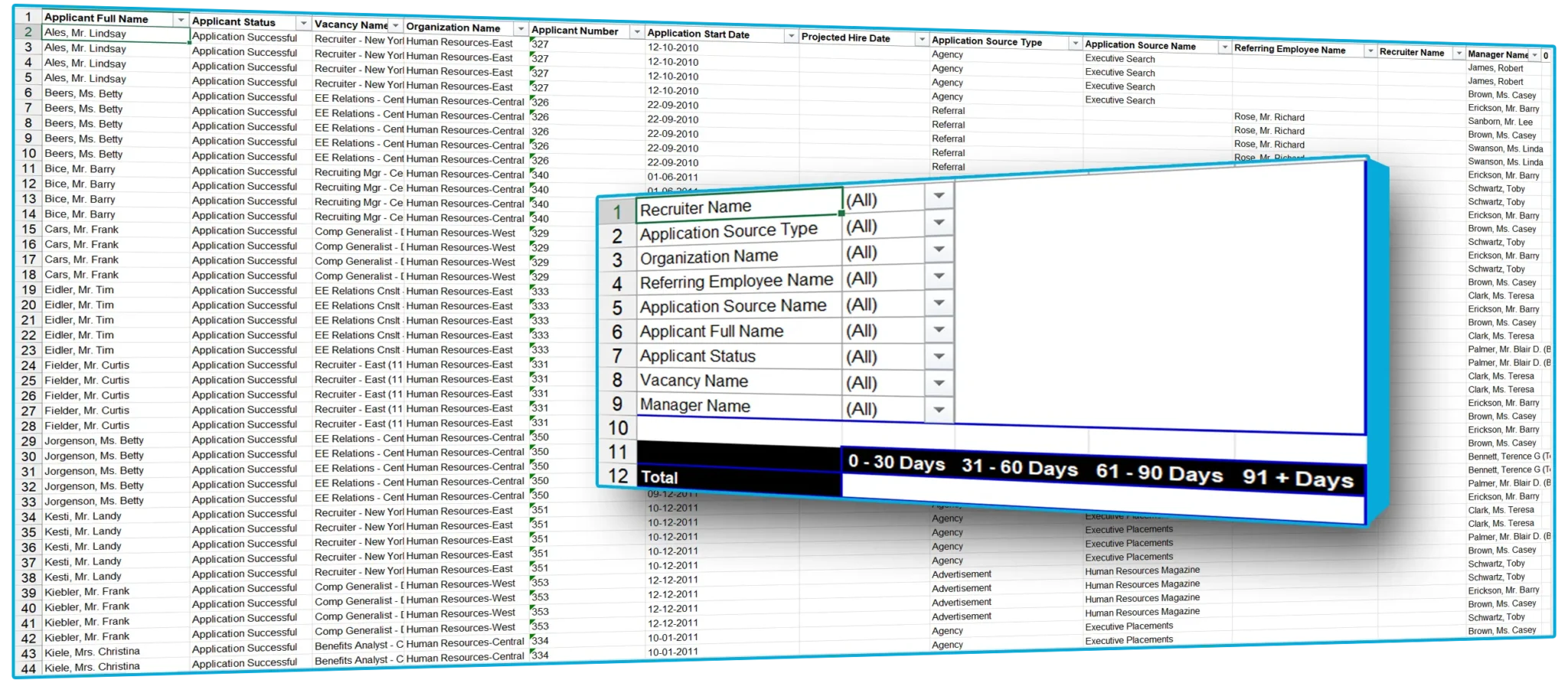1568x683 pixels.
Task: Select row 12 header in the pivot sheet
Action: [x=617, y=475]
